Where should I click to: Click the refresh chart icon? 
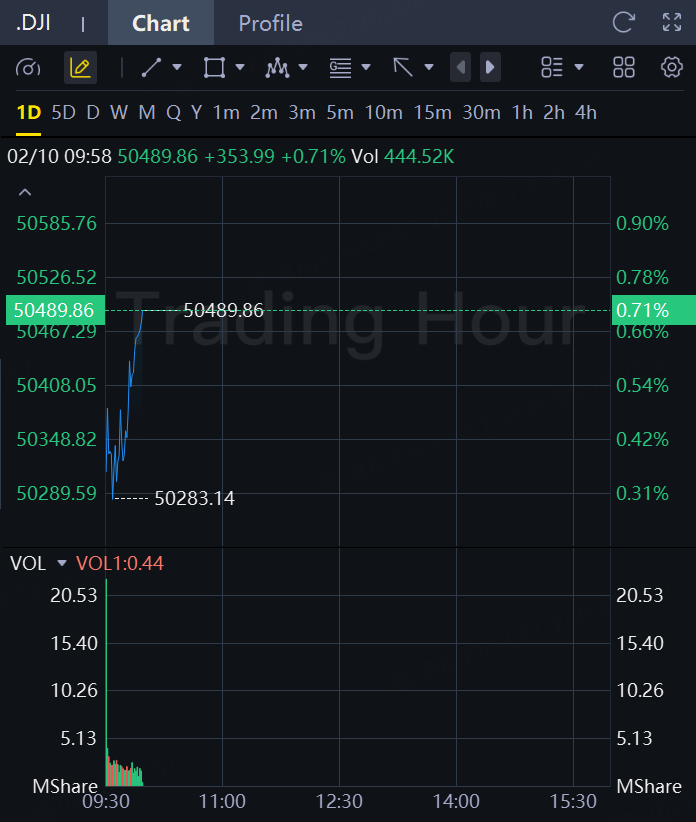point(623,23)
